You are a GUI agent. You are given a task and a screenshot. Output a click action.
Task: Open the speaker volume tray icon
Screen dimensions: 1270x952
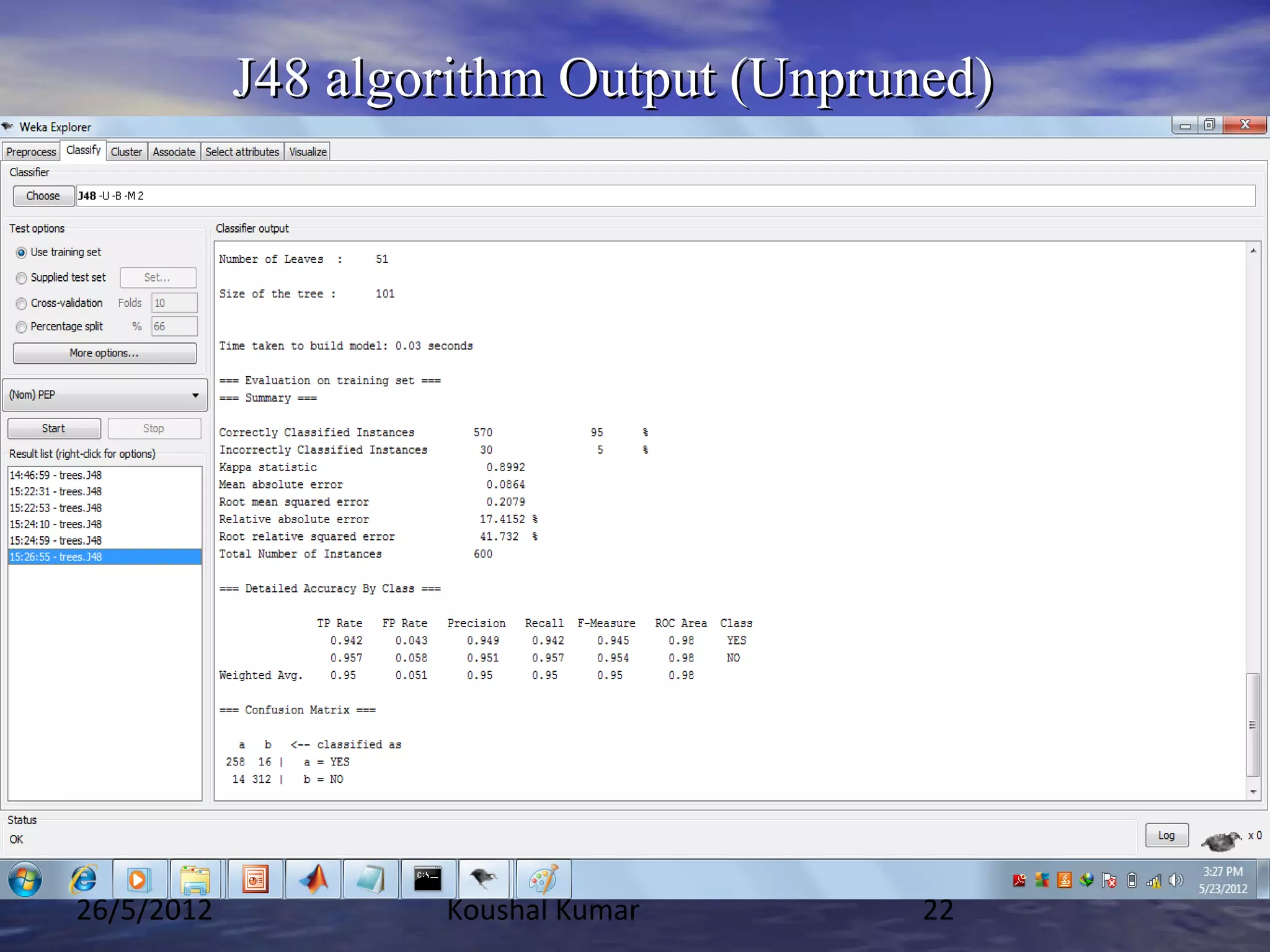click(x=1176, y=880)
